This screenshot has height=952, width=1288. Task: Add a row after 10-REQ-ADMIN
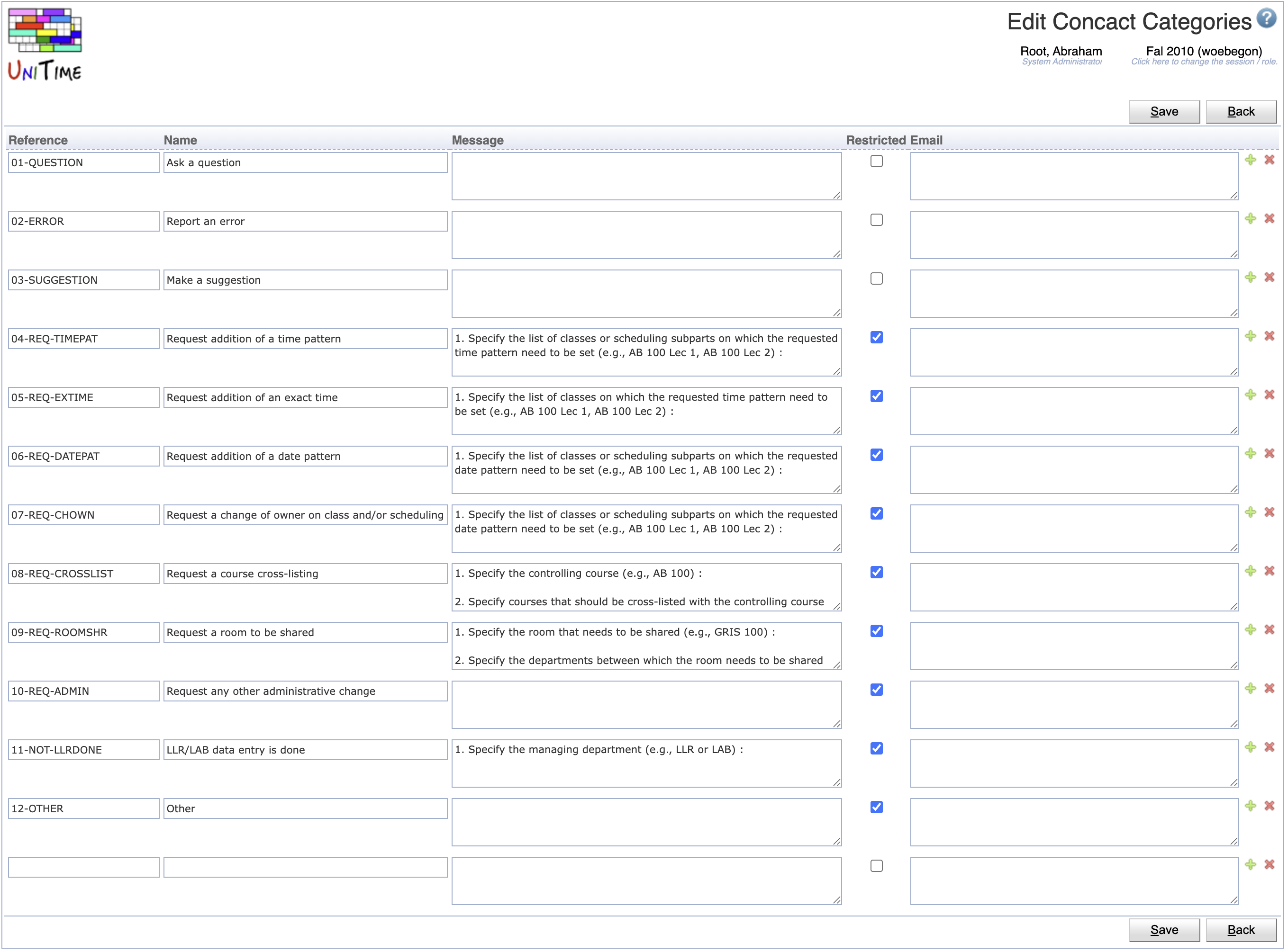click(x=1251, y=689)
